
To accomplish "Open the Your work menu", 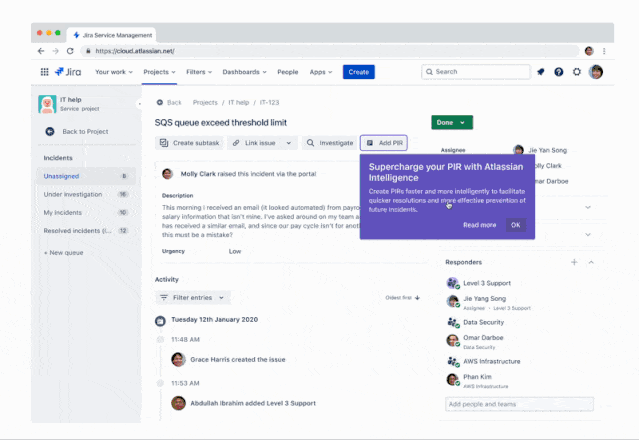I will point(114,72).
